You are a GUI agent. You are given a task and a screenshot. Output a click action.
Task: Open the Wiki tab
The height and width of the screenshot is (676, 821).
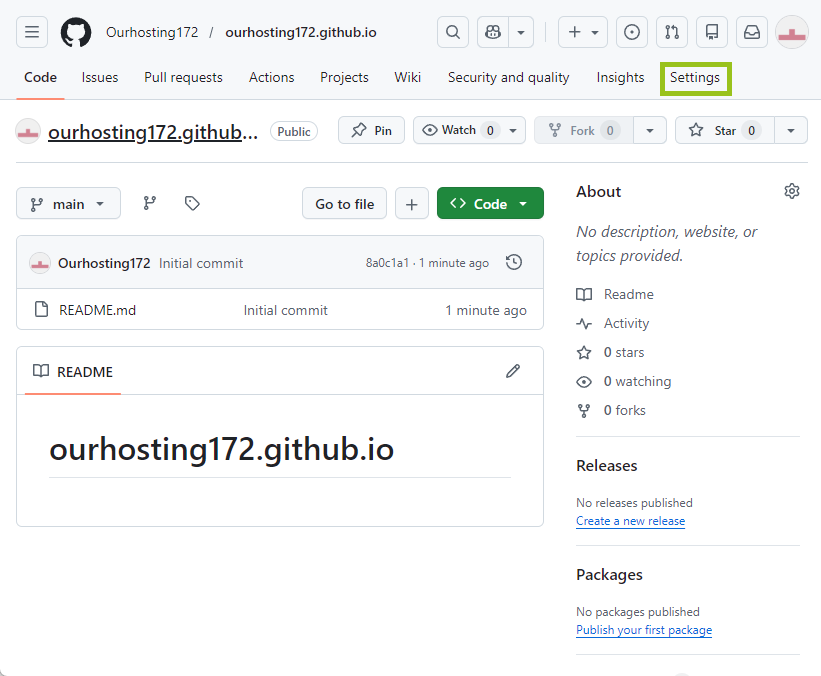click(x=407, y=77)
